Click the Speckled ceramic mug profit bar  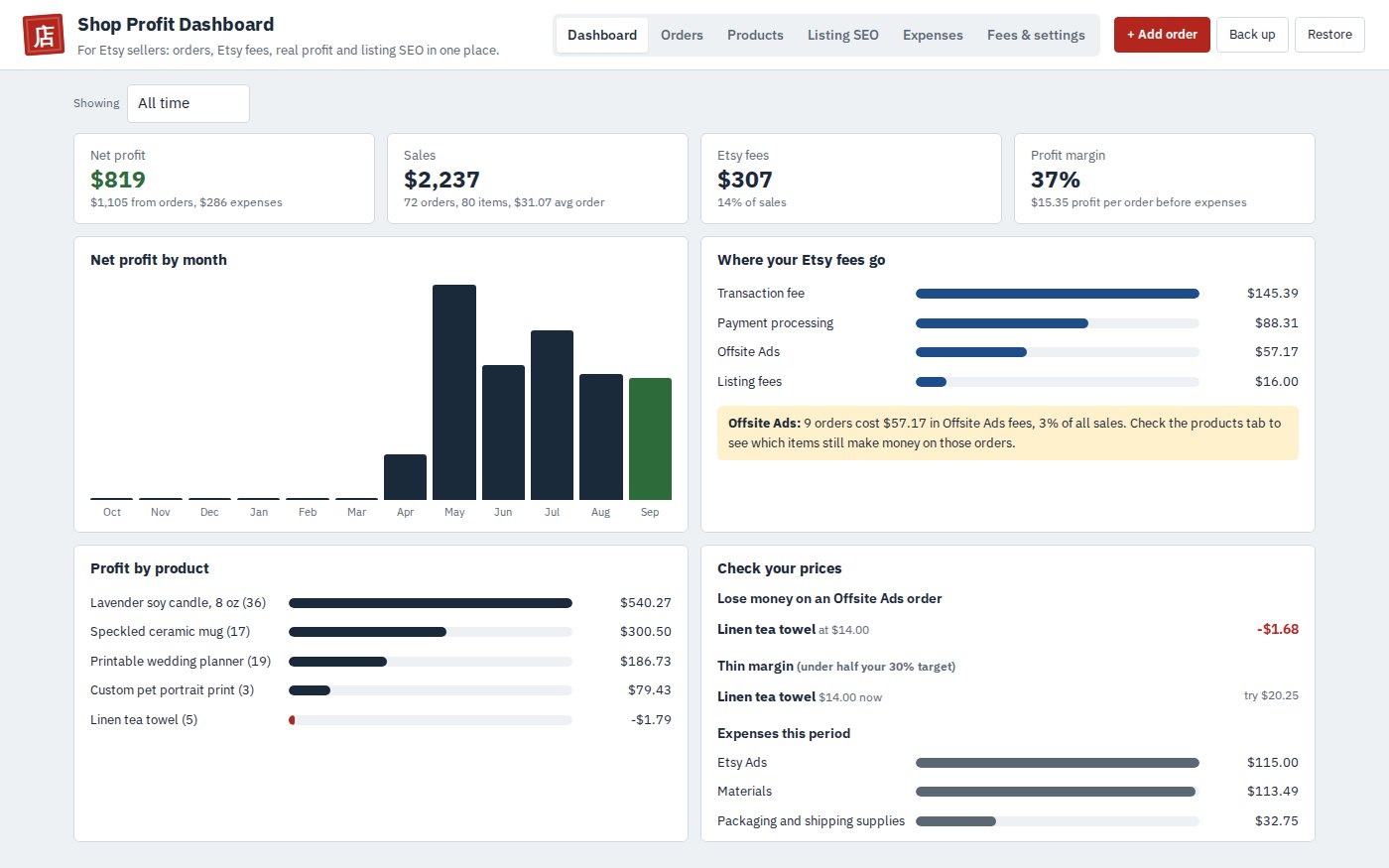point(431,632)
